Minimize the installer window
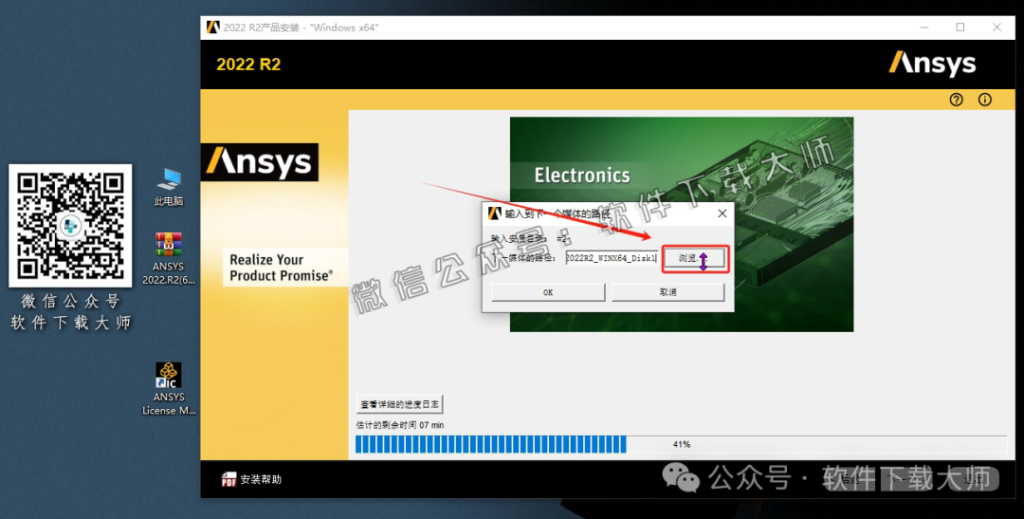The height and width of the screenshot is (519, 1024). tap(924, 27)
